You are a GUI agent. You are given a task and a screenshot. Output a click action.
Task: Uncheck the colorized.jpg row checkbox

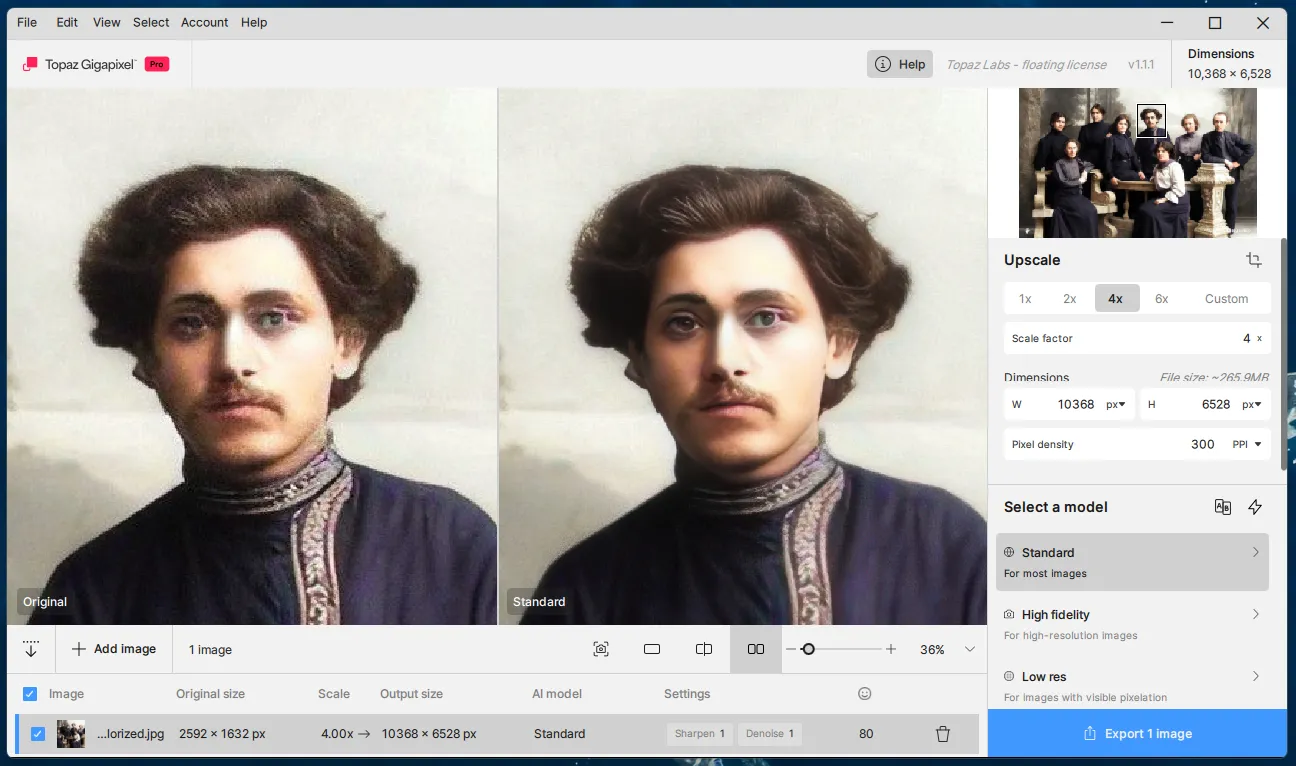coord(38,734)
